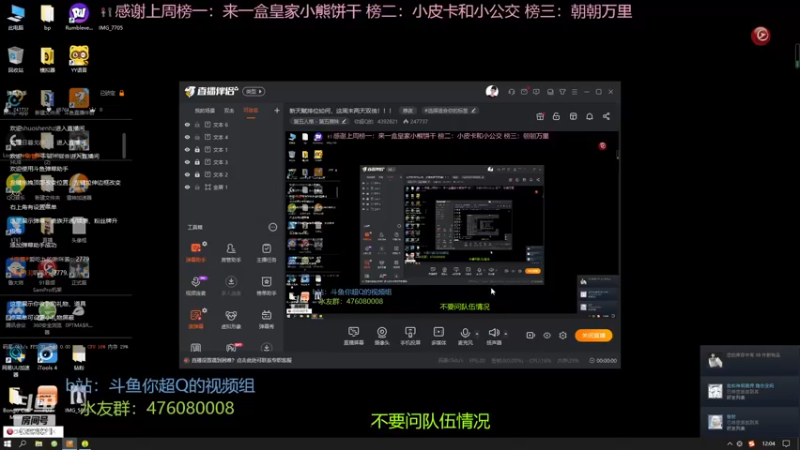This screenshot has height=450, width=800.
Task: Open the YY语音 desktop icon
Action: tap(79, 59)
